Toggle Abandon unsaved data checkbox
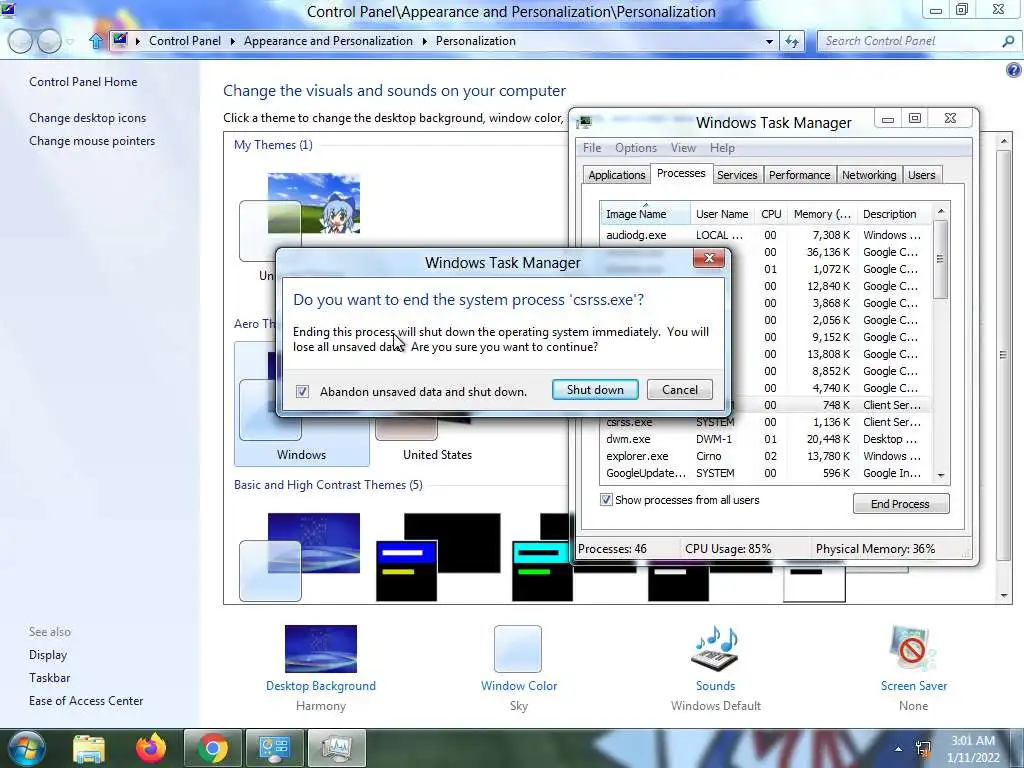 click(x=302, y=391)
